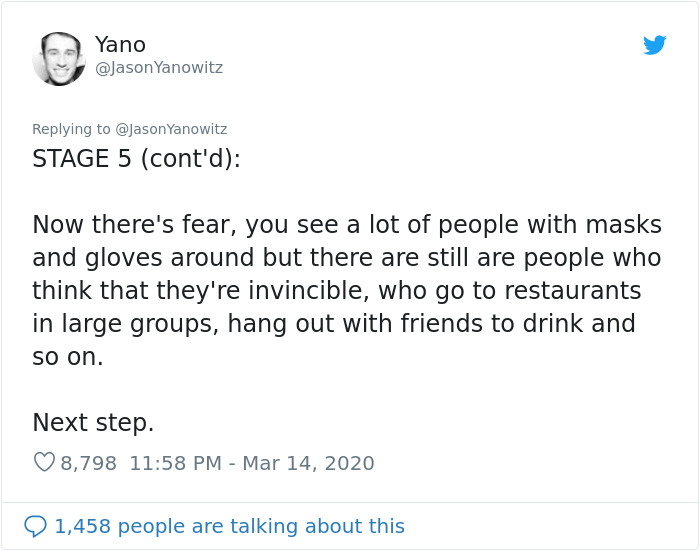Click the 1,458 conversation count number

click(84, 526)
